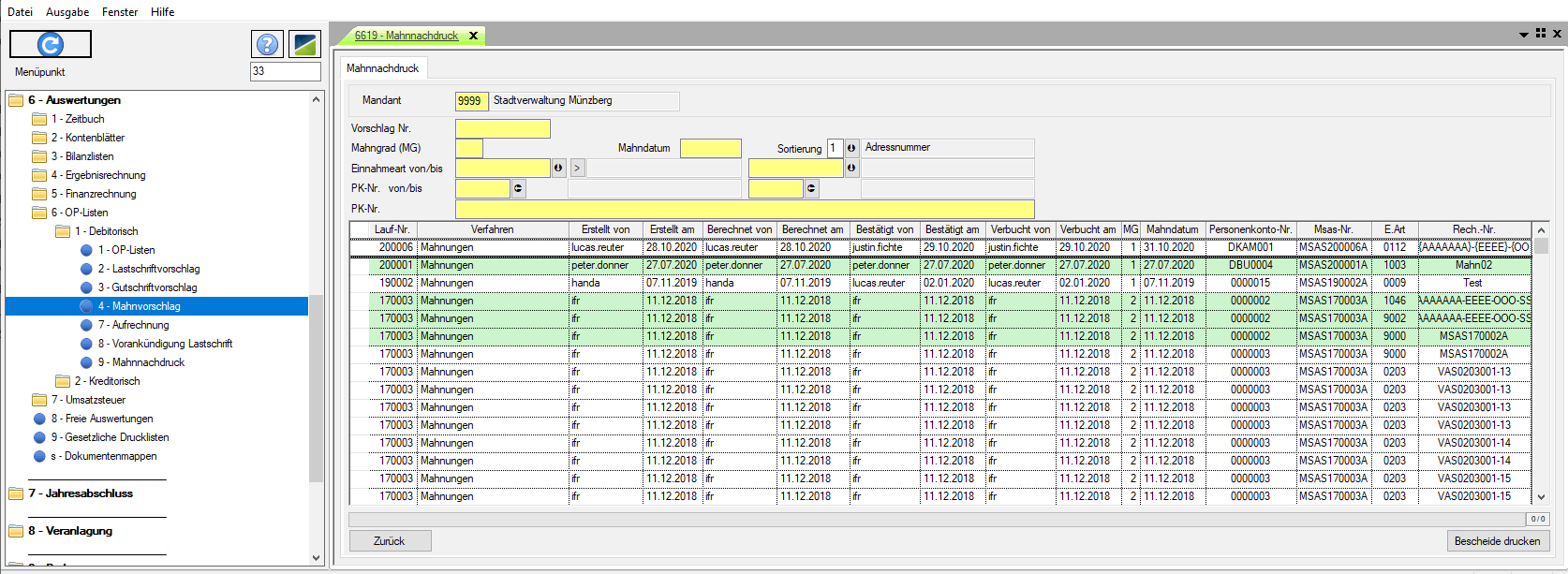Viewport: 1568px width, 574px height.
Task: Switch to the '6619 - Mahnnachdruck' tab
Action: [x=407, y=36]
